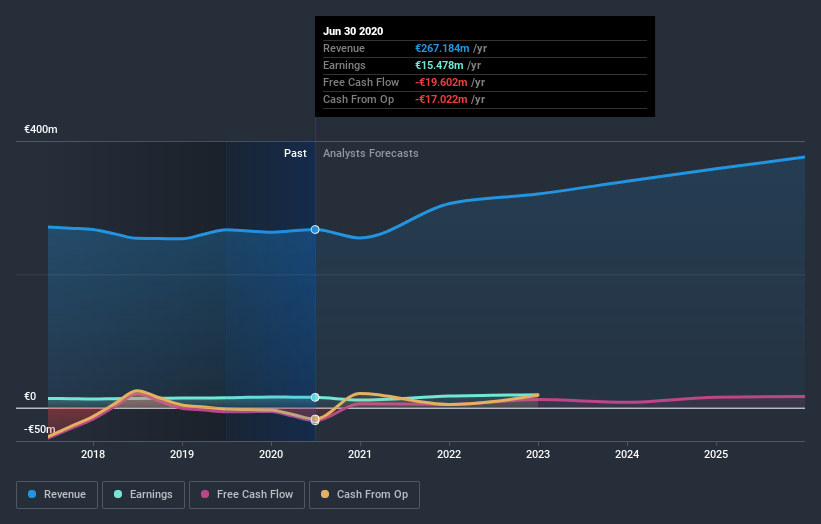Click the 2023 x-axis label

[538, 454]
